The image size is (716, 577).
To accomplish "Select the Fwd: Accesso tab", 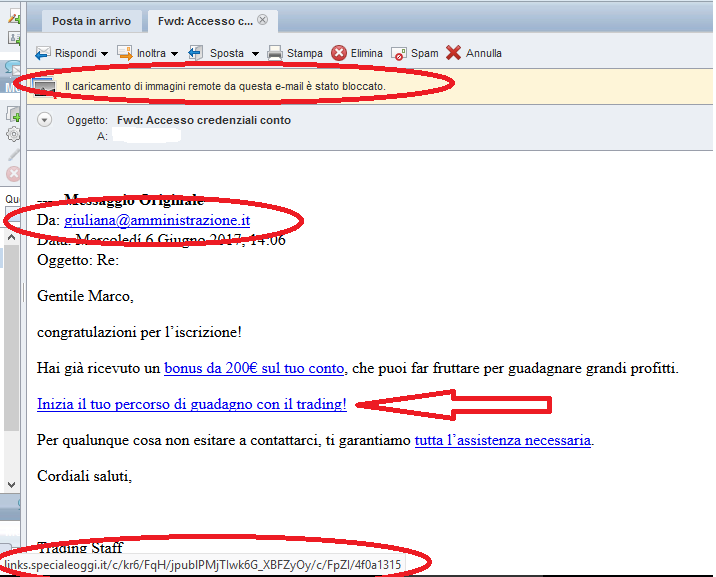I will point(205,21).
